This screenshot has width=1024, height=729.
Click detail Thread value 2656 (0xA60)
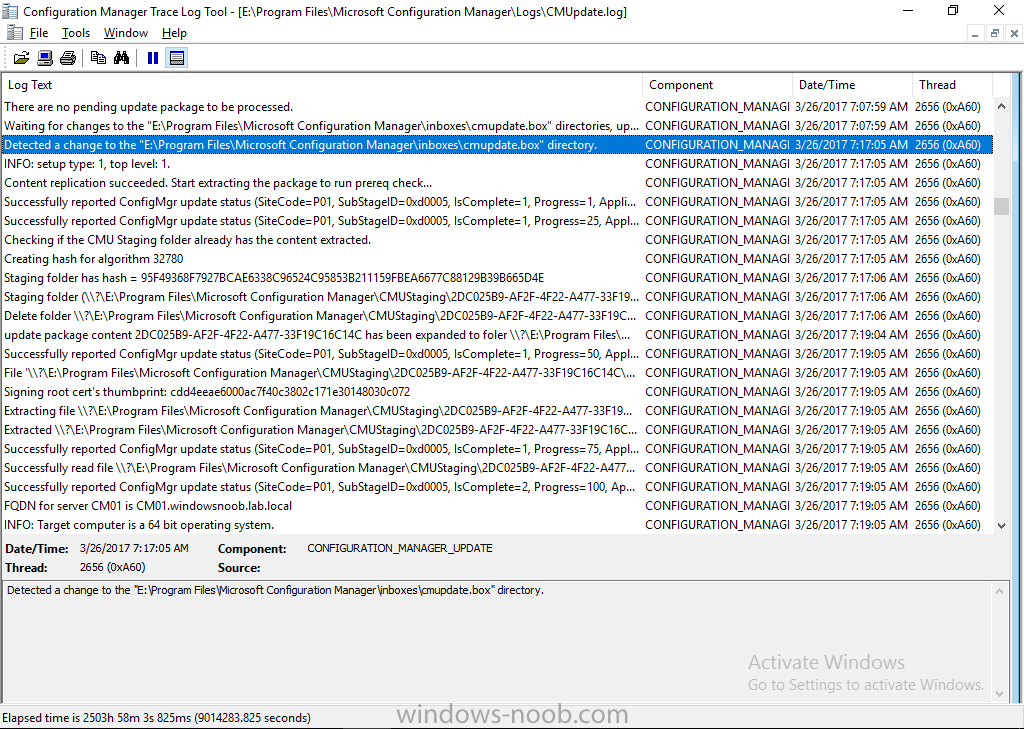(112, 567)
